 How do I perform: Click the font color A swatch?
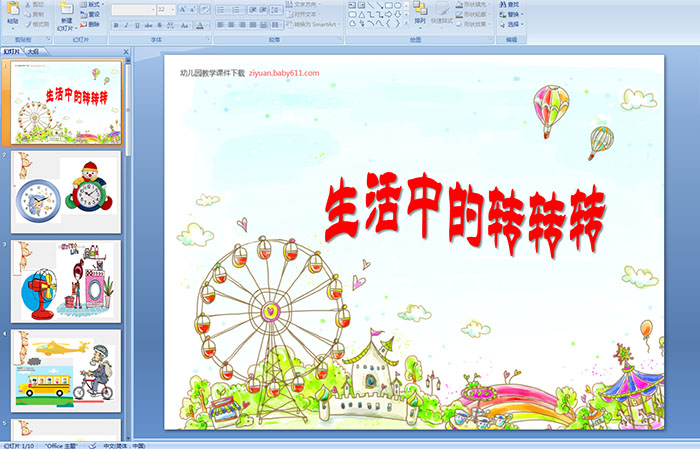click(x=200, y=25)
